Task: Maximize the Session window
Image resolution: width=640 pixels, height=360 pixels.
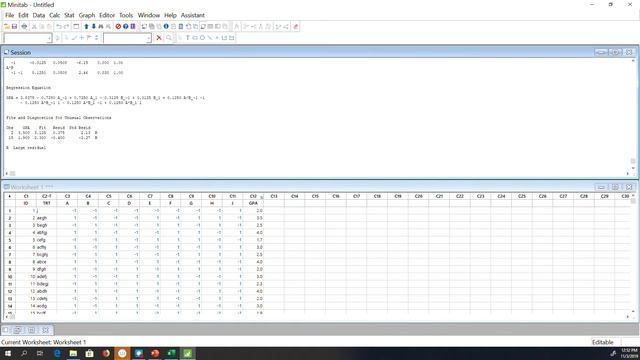Action: (615, 52)
